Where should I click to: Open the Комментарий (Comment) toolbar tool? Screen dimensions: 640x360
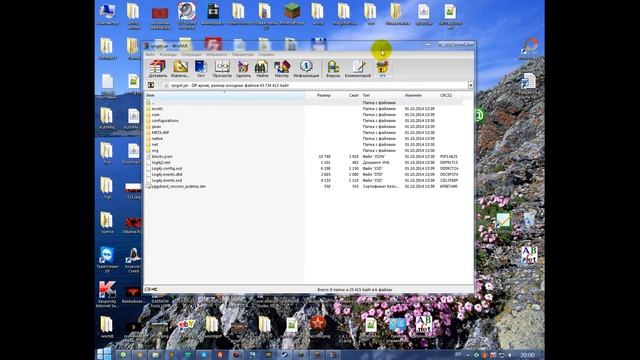coord(358,69)
